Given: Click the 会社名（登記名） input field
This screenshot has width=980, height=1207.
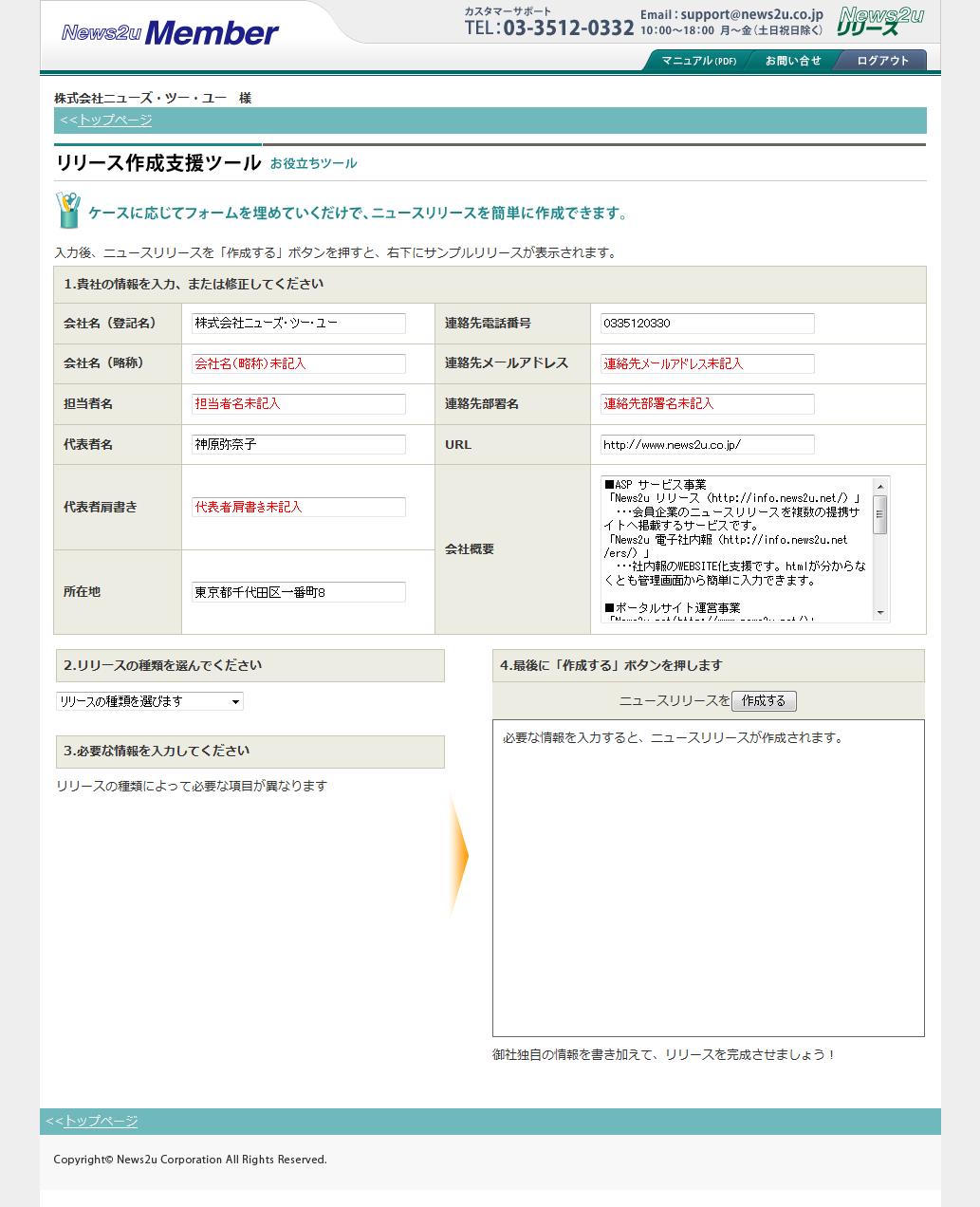Looking at the screenshot, I should pos(298,324).
